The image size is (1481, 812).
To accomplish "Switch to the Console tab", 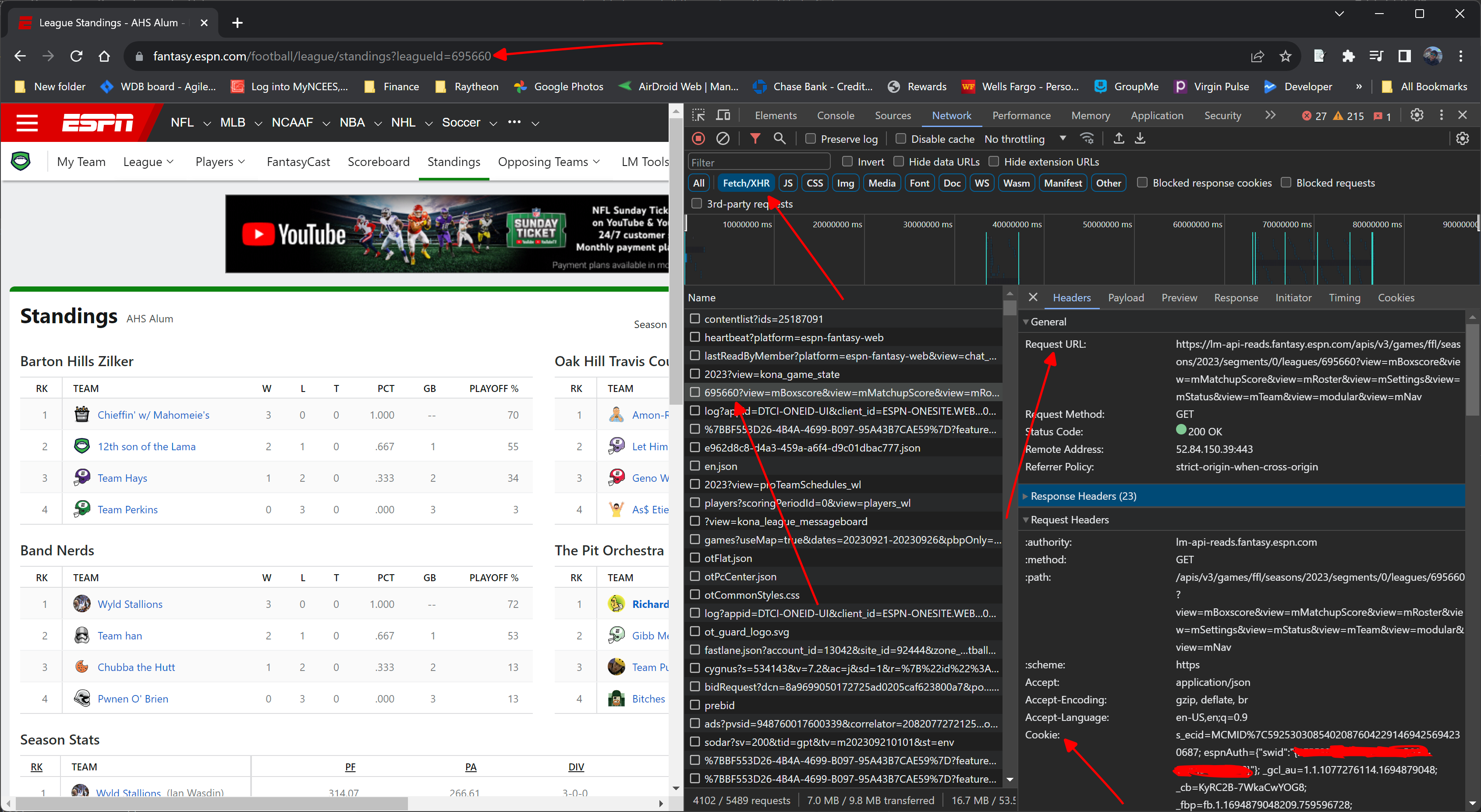I will [835, 116].
